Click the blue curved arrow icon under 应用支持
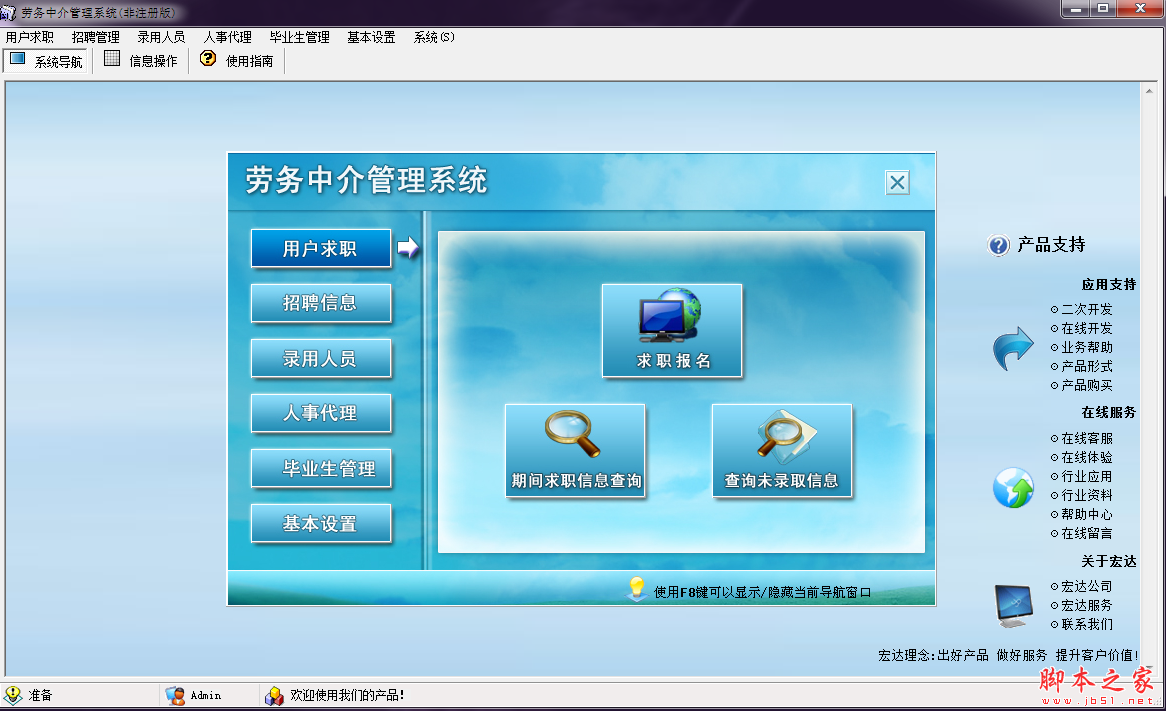The width and height of the screenshot is (1166, 712). (x=1013, y=348)
